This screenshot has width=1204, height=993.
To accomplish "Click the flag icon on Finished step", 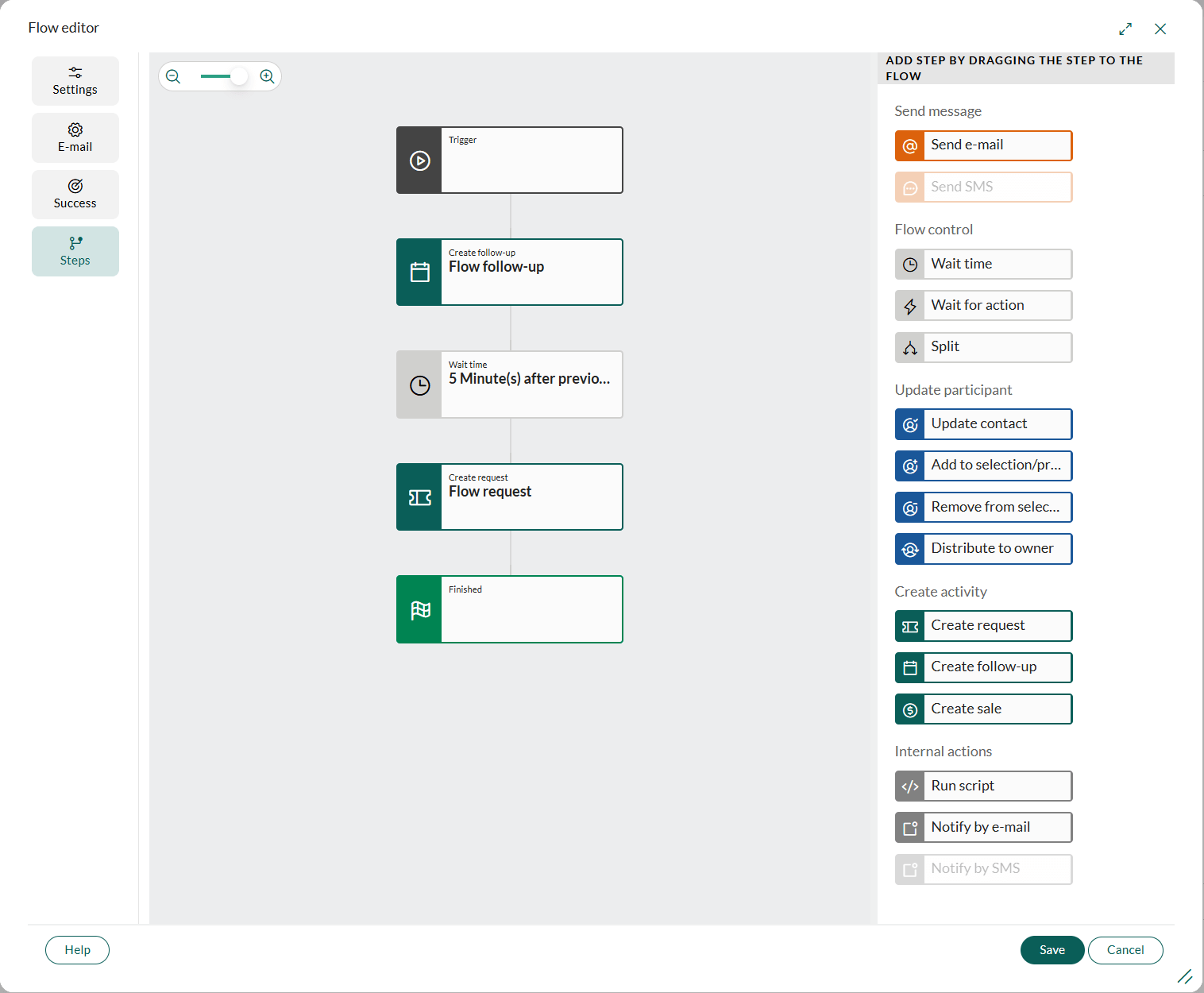I will point(419,609).
